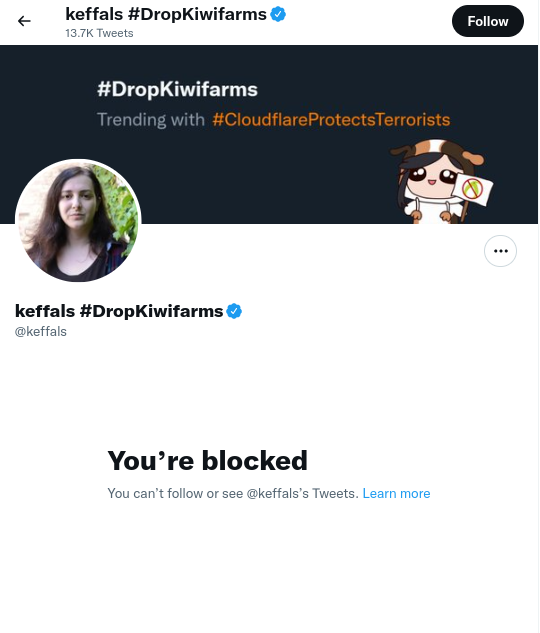Click the You're blocked heading
Viewport: 540px width, 633px height.
pos(207,461)
